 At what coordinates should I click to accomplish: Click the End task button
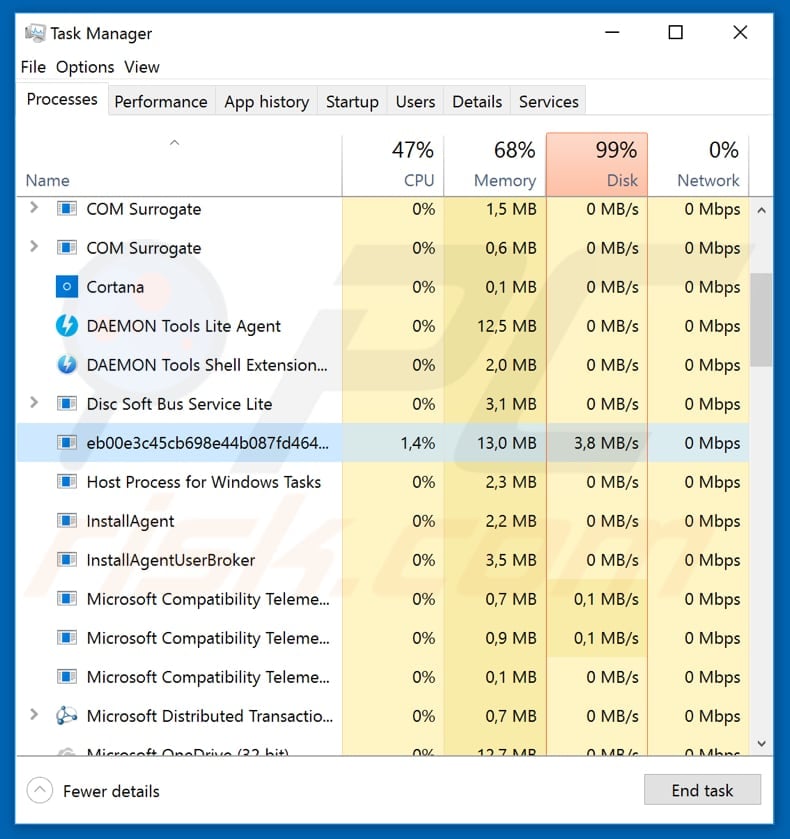click(702, 790)
